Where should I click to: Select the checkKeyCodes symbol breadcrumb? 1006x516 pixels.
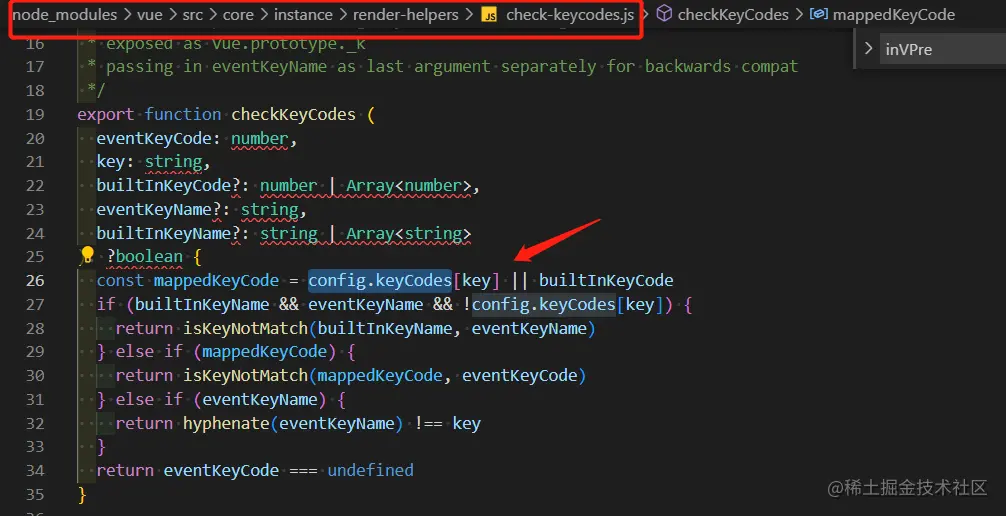(733, 15)
